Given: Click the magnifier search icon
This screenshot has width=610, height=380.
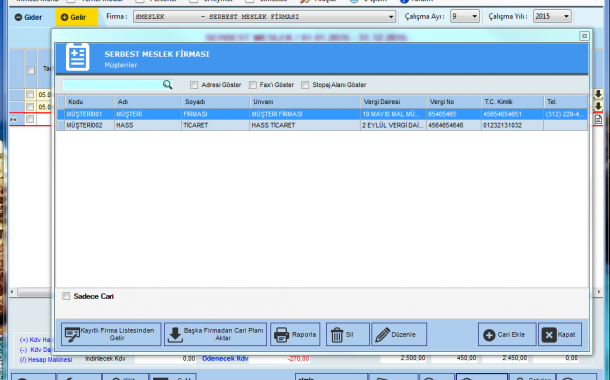Looking at the screenshot, I should [x=167, y=85].
